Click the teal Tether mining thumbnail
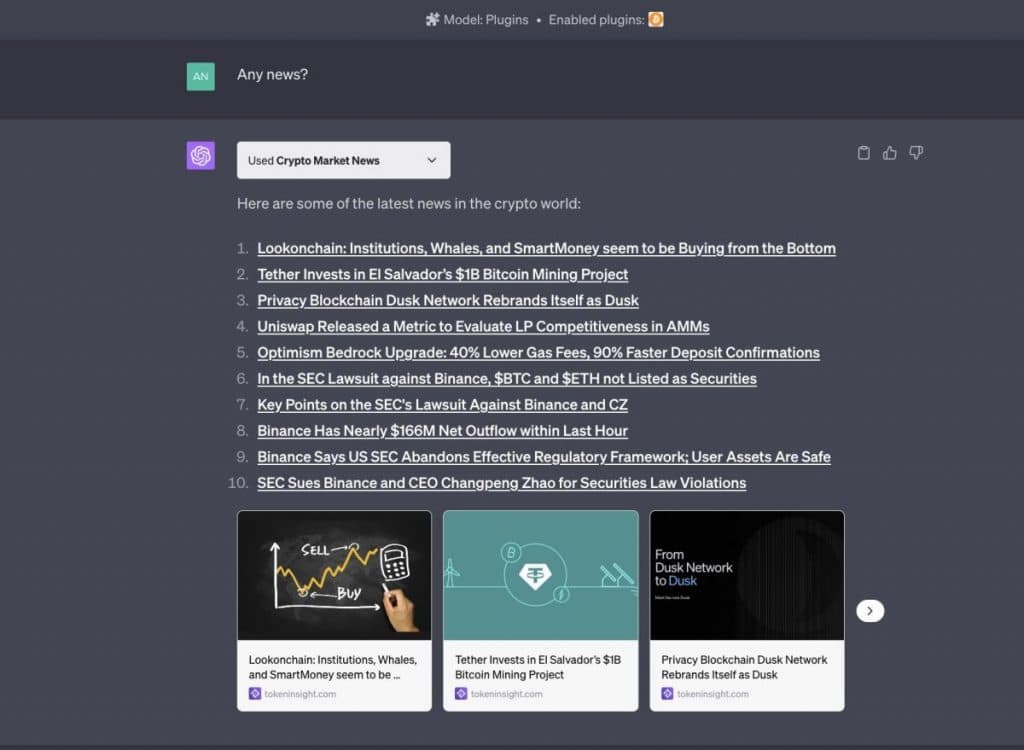The width and height of the screenshot is (1024, 750). coord(541,575)
